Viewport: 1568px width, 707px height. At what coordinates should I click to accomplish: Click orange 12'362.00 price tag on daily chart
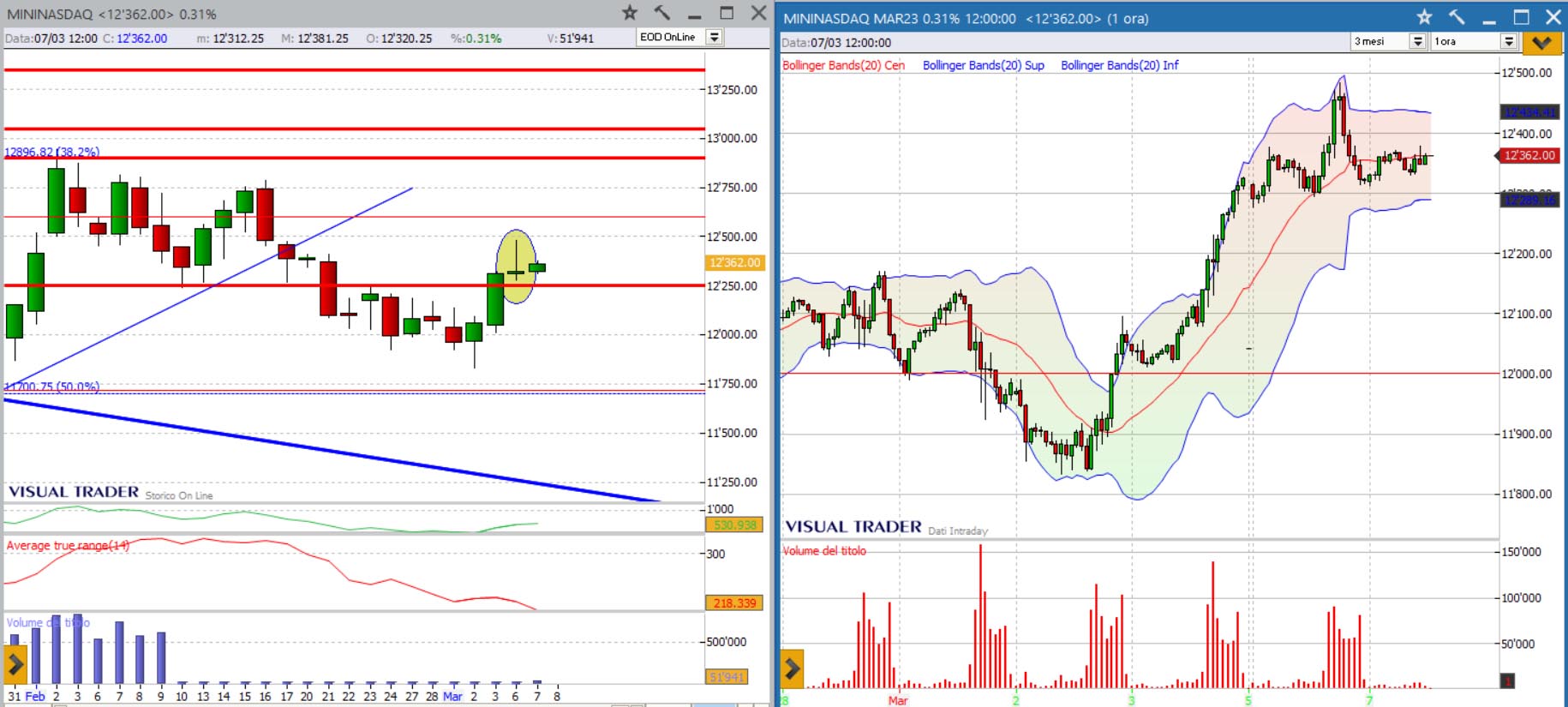[734, 262]
